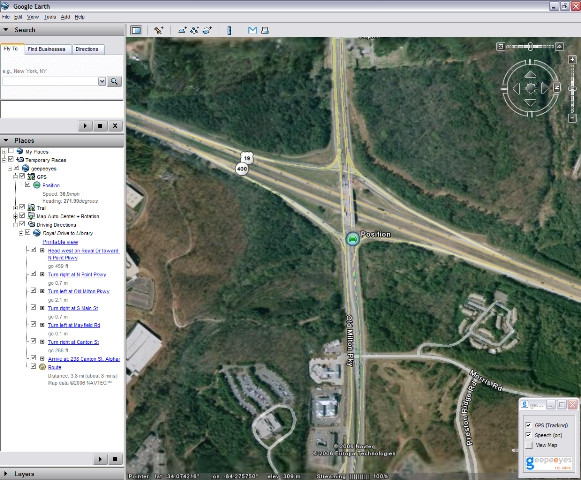Screen dimensions: 581x480
Task: Switch to Find Businesses tab
Action: coord(47,49)
